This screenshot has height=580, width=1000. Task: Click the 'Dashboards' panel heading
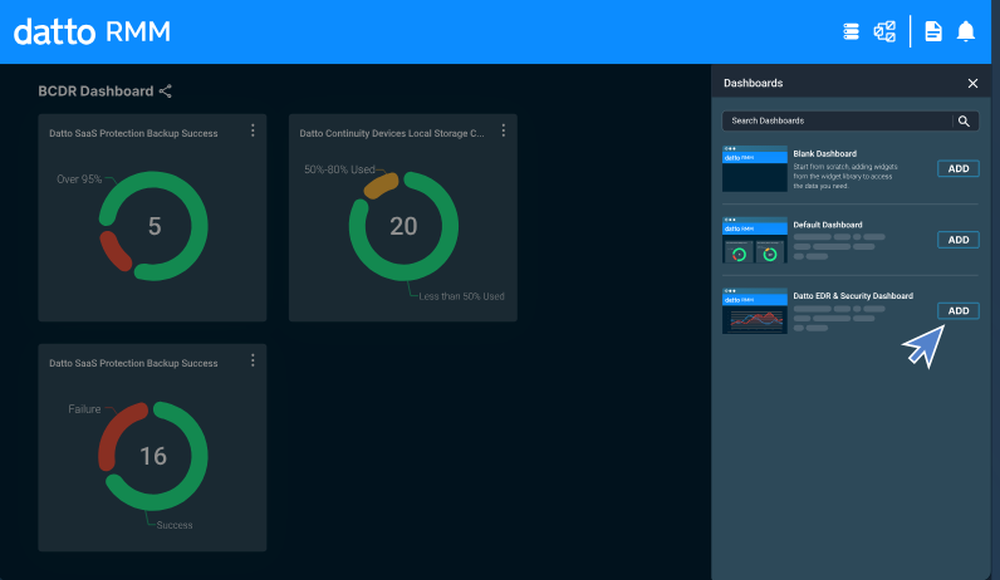753,83
